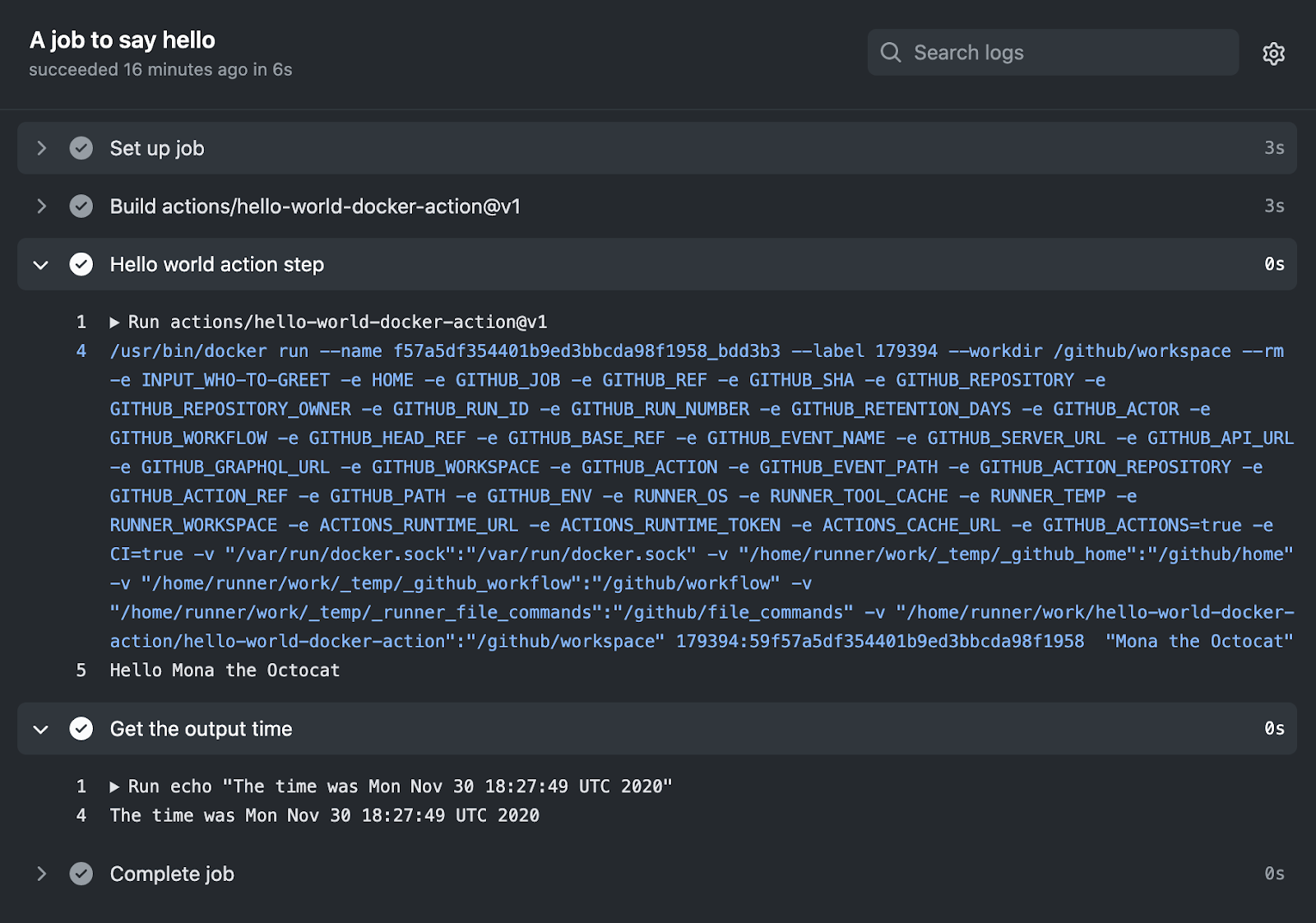Click the Get the output time checkmark
This screenshot has height=923, width=1316.
click(x=81, y=729)
